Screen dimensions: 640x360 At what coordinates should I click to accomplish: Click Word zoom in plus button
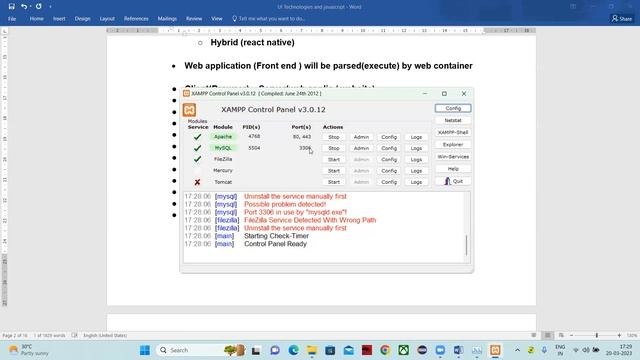tap(619, 336)
